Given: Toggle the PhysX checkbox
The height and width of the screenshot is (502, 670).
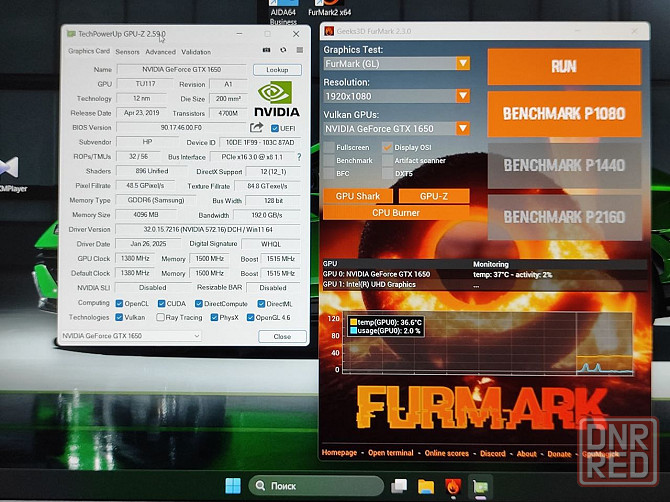Looking at the screenshot, I should coord(214,317).
